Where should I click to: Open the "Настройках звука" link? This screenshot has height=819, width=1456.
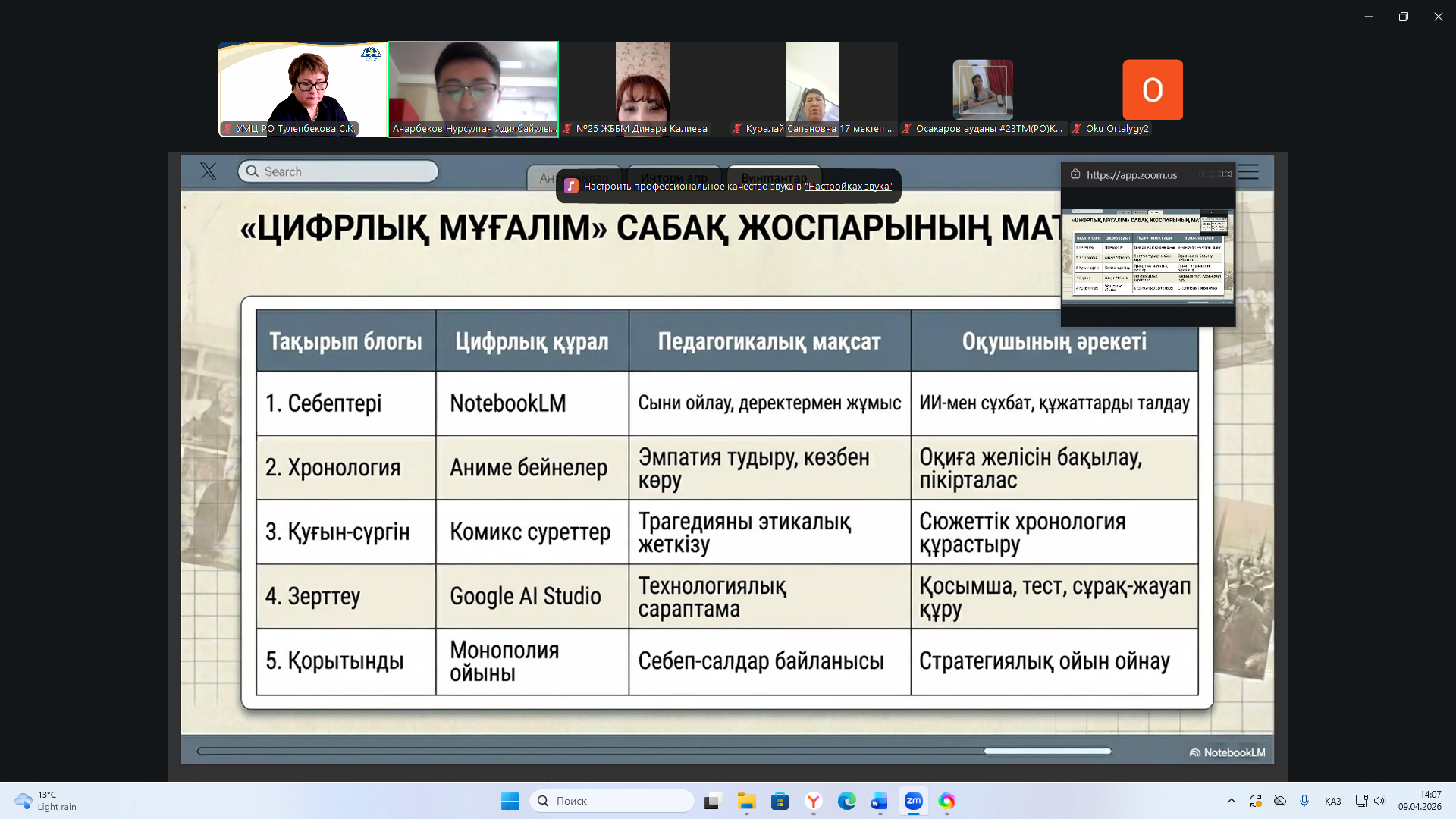(848, 187)
